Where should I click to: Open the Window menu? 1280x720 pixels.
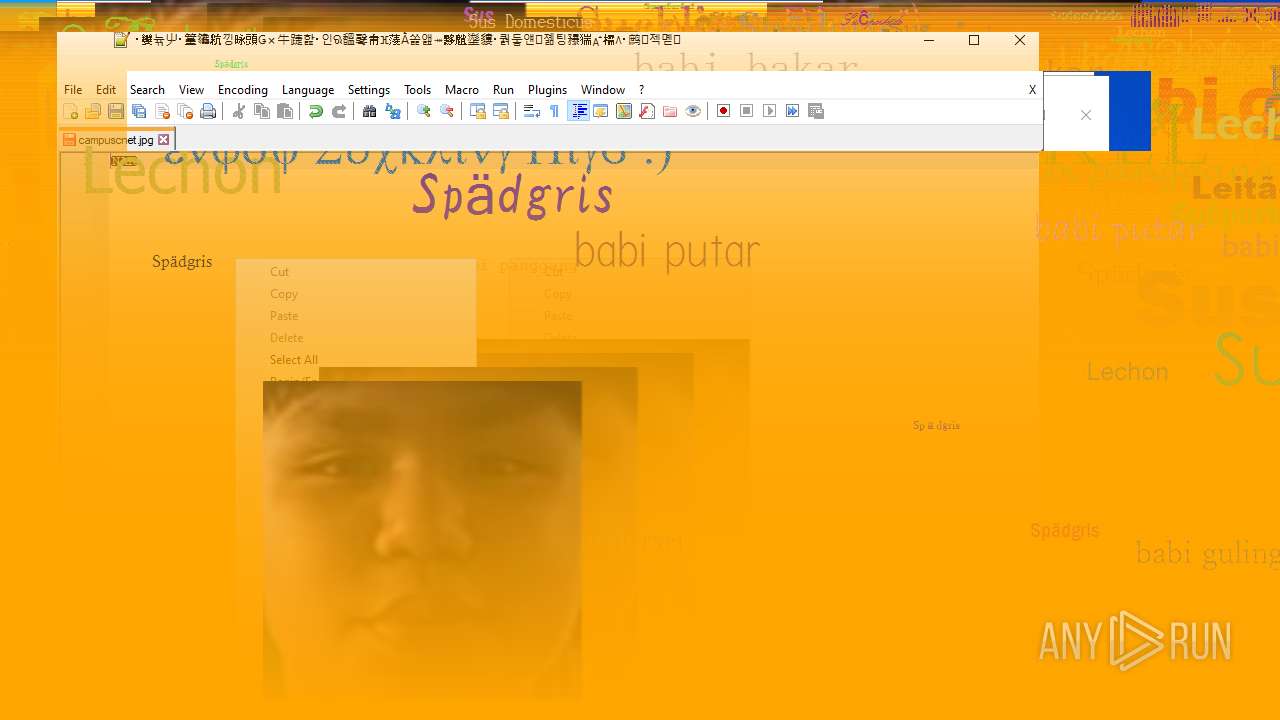pyautogui.click(x=603, y=90)
